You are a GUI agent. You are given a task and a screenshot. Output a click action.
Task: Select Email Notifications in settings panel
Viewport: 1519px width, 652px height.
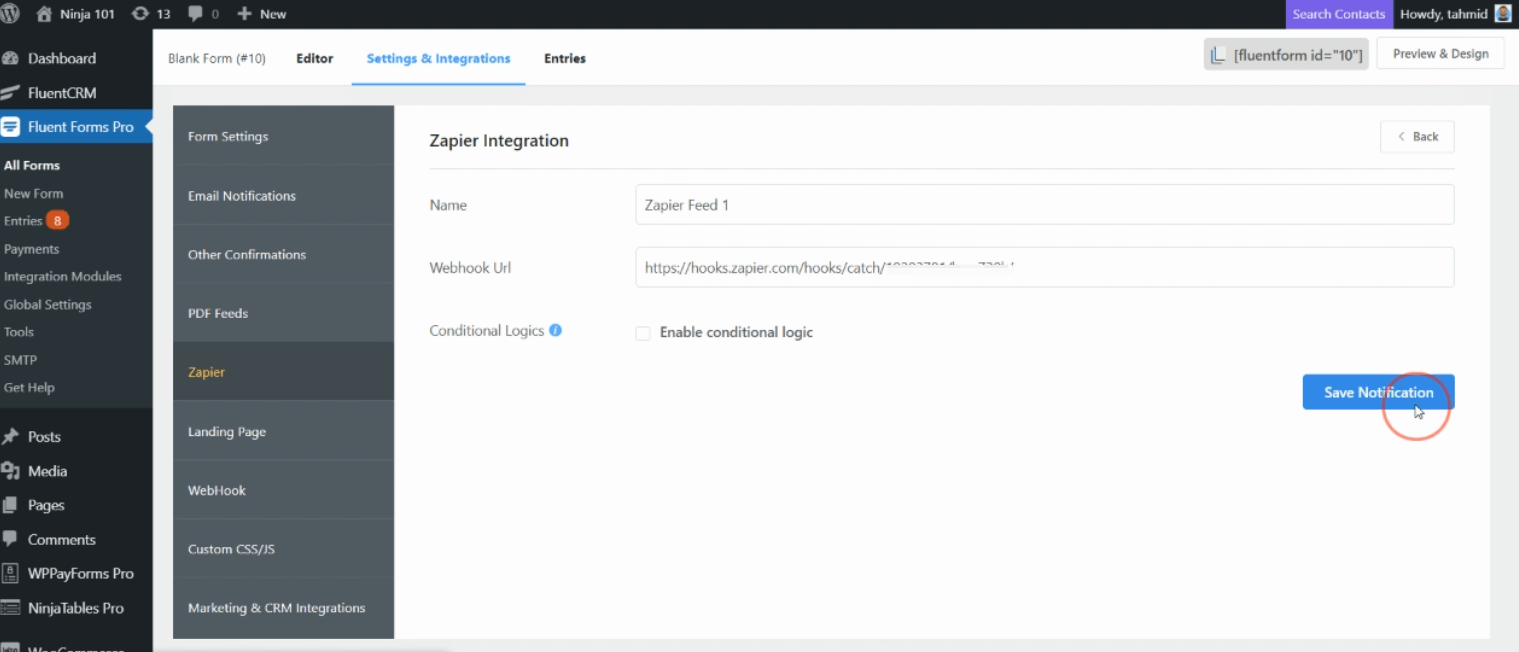point(241,195)
